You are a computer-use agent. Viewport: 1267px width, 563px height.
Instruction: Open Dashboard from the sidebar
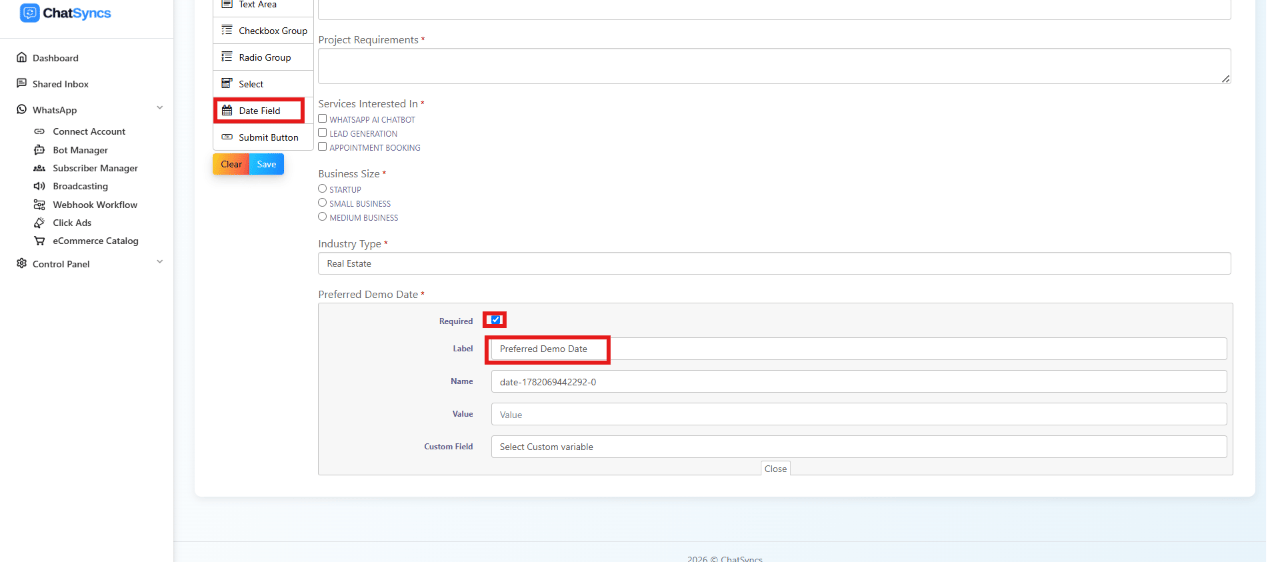pos(55,58)
